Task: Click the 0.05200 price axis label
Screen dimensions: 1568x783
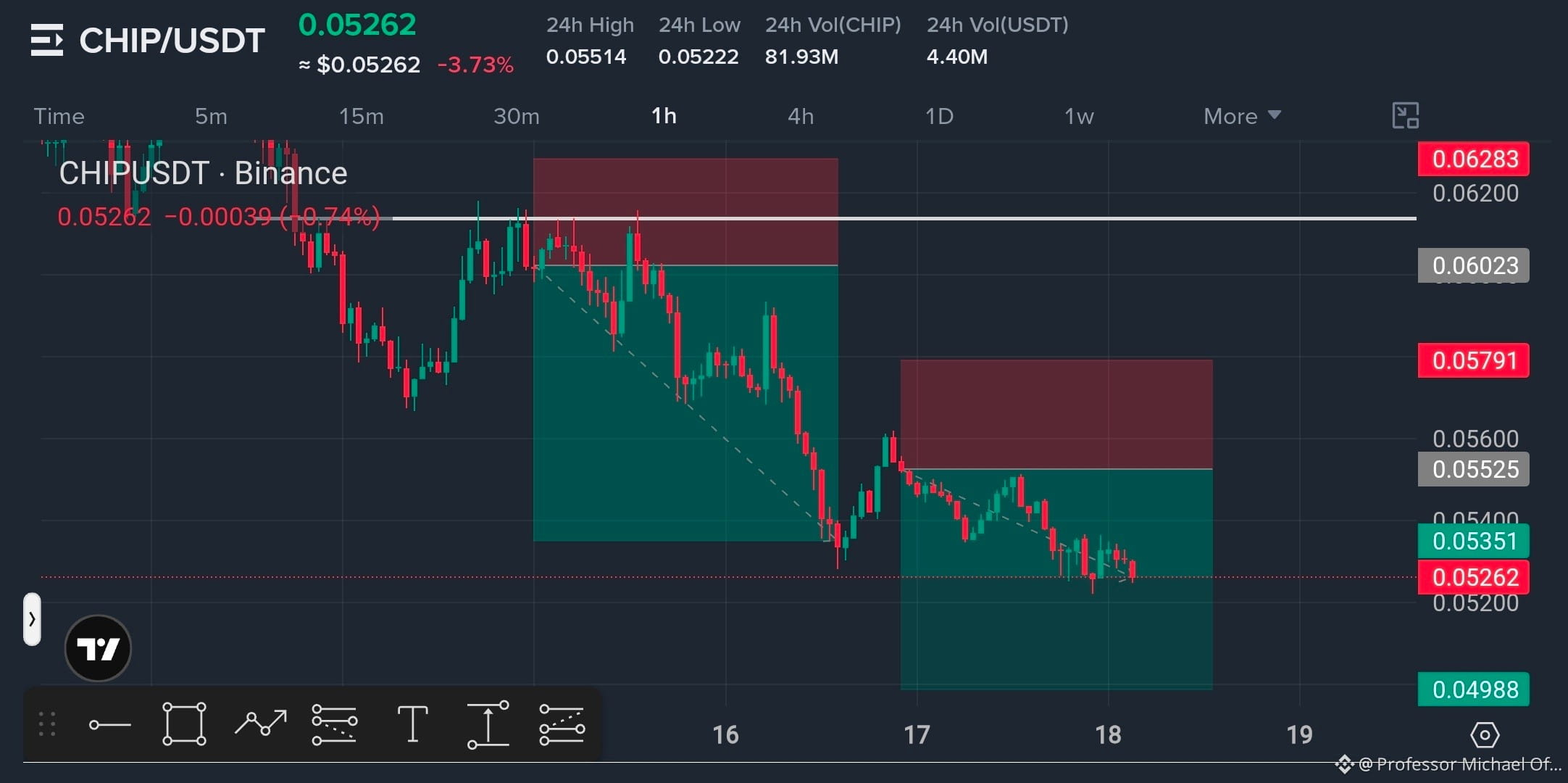Action: tap(1475, 604)
